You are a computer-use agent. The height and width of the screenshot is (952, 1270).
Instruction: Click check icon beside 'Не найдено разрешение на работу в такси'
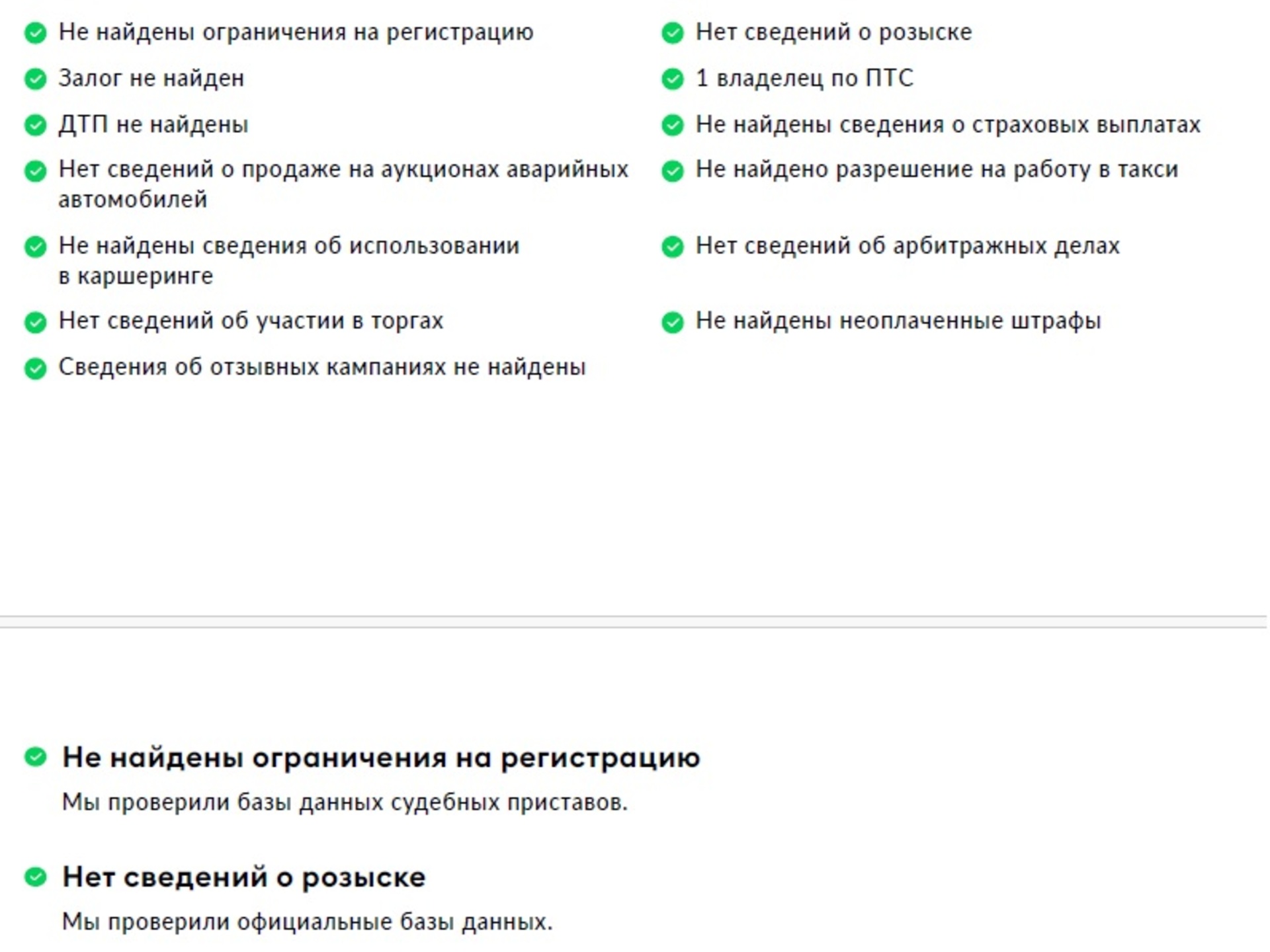[x=673, y=171]
